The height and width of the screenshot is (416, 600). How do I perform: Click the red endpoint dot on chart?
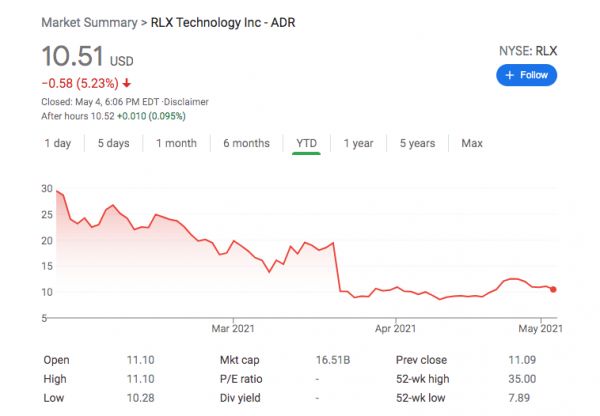coord(554,289)
